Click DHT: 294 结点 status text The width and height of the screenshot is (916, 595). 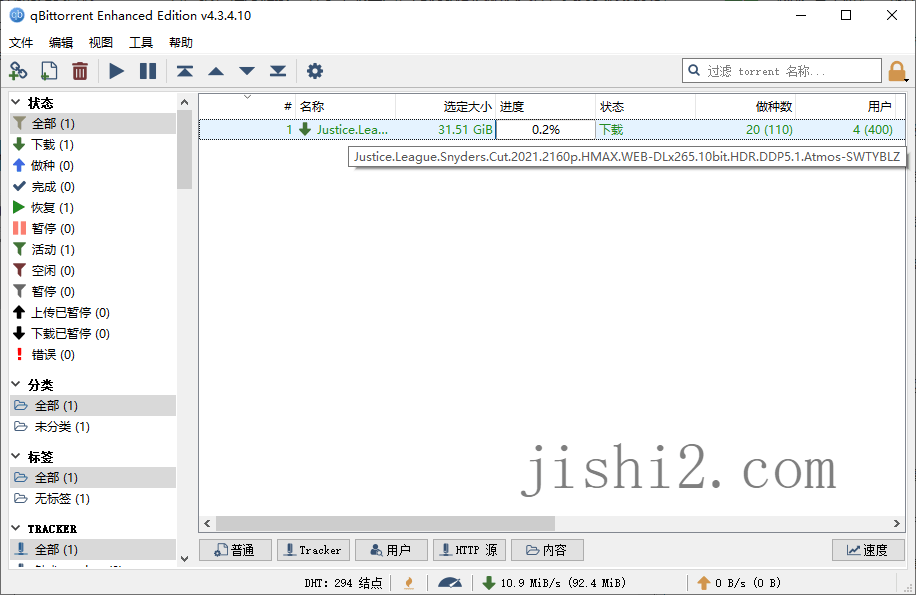[x=343, y=583]
